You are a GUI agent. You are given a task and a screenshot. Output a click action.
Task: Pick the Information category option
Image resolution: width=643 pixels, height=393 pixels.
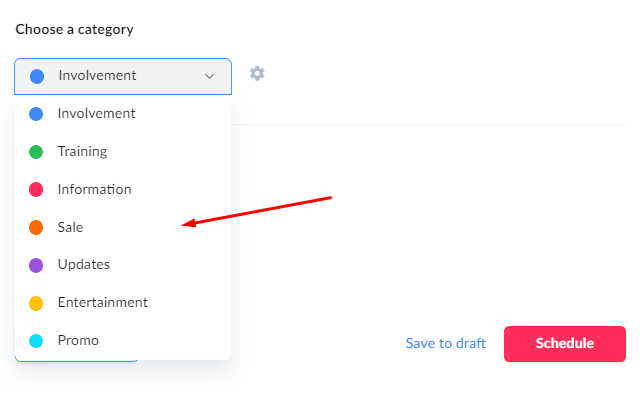(x=123, y=190)
